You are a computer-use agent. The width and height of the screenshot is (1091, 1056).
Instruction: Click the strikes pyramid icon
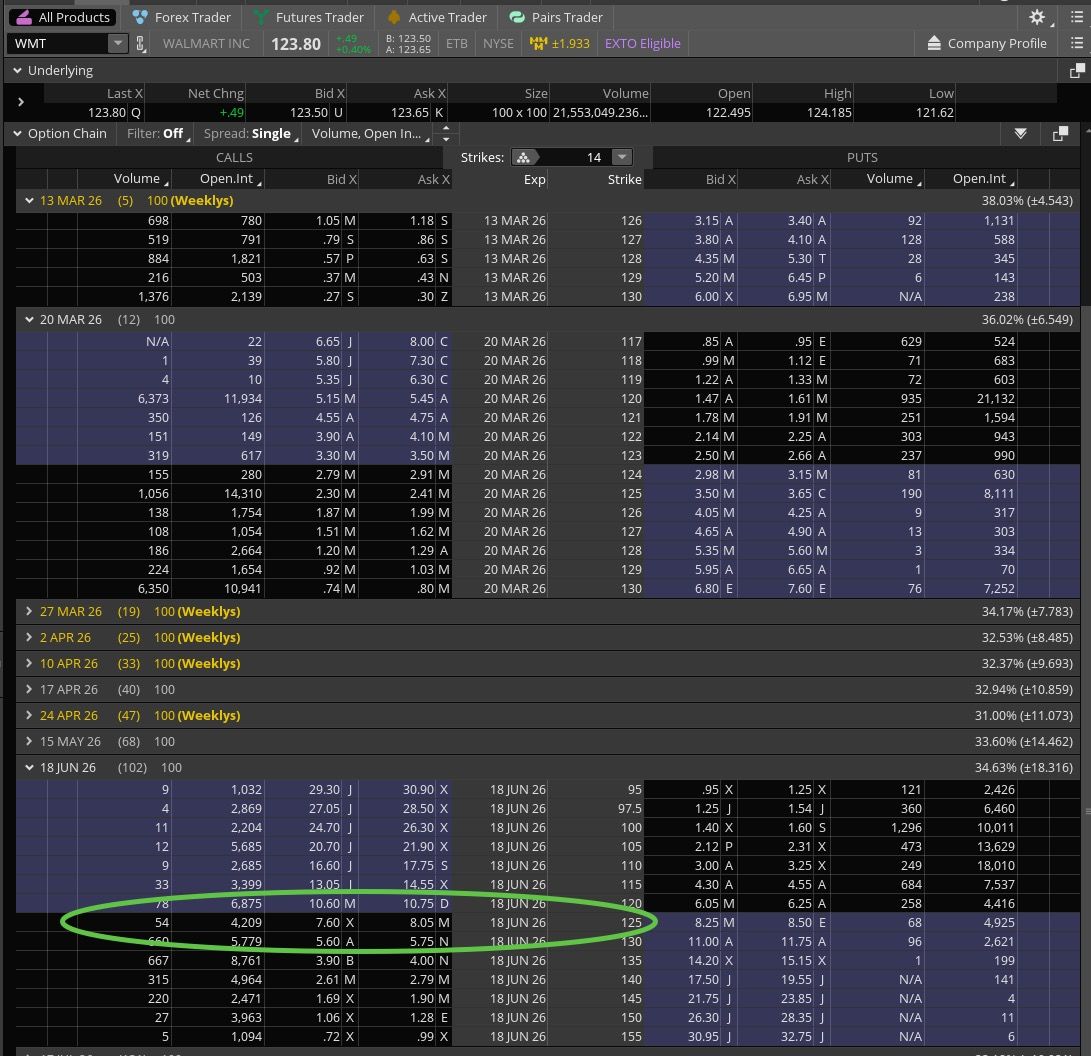(524, 157)
